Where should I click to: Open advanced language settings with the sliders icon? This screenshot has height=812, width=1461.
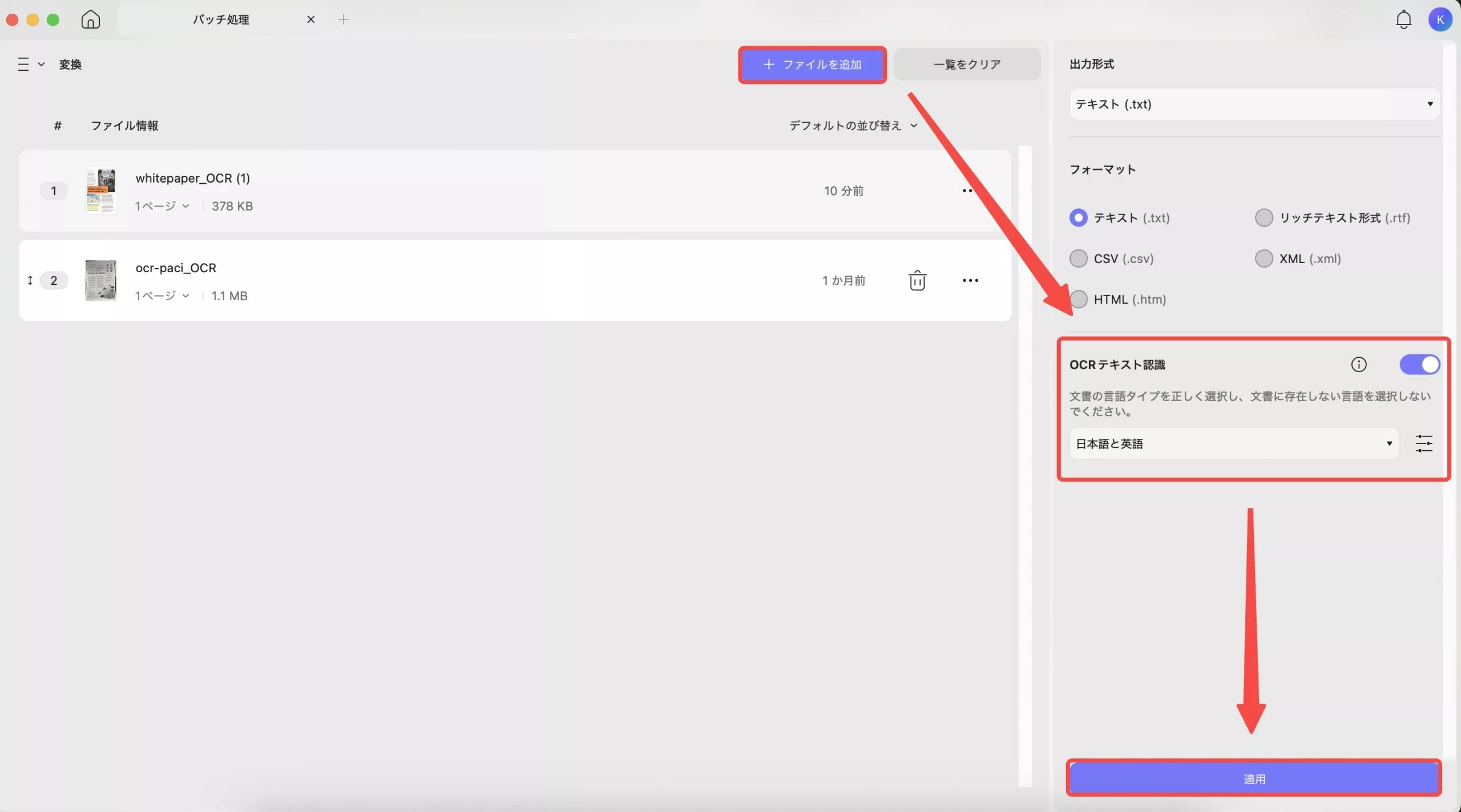point(1424,443)
